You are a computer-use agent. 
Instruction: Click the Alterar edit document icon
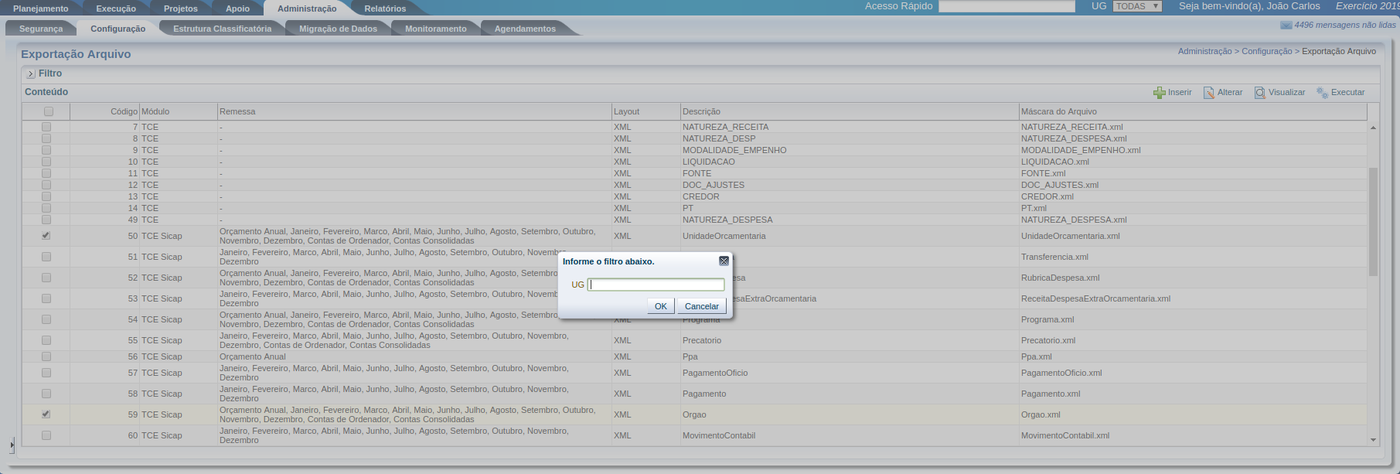coord(1209,92)
